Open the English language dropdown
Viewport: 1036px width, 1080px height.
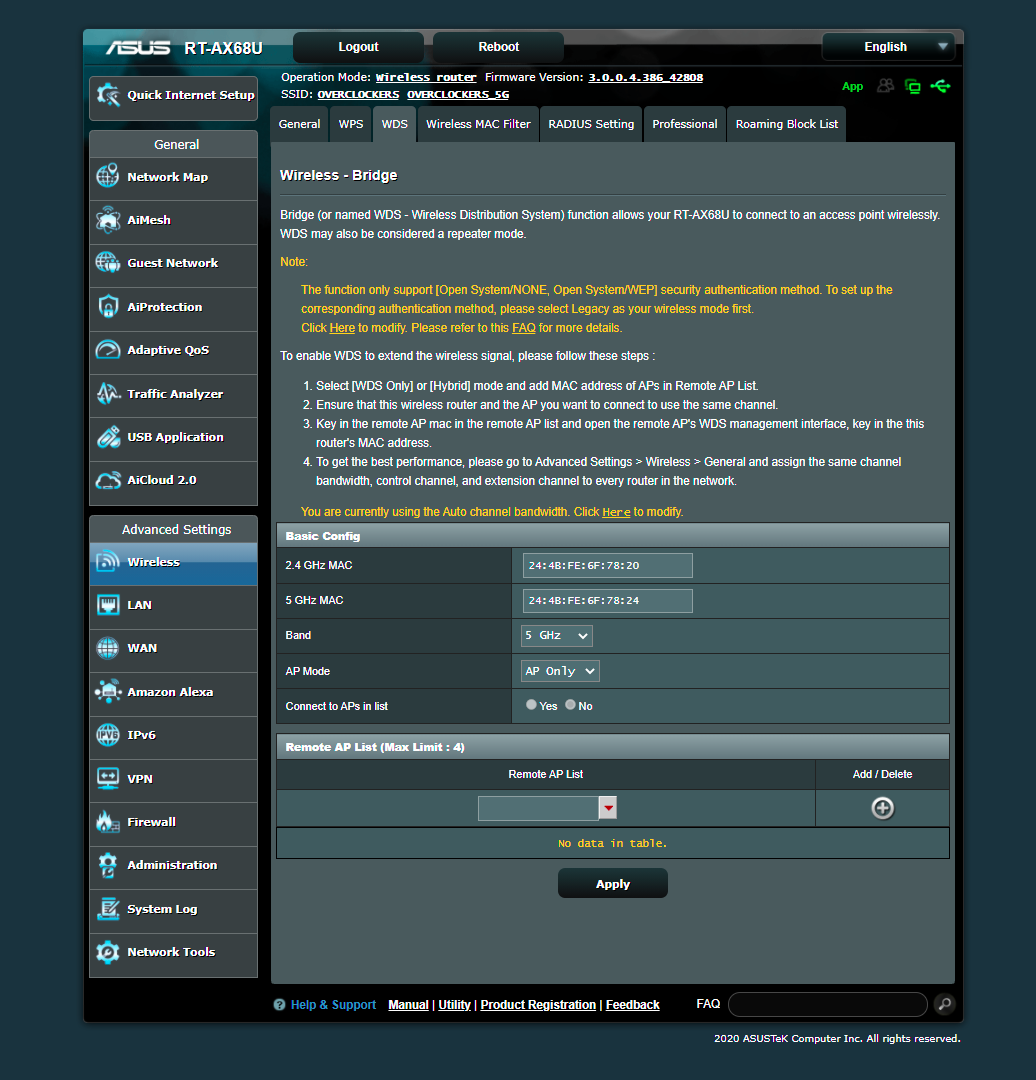888,46
